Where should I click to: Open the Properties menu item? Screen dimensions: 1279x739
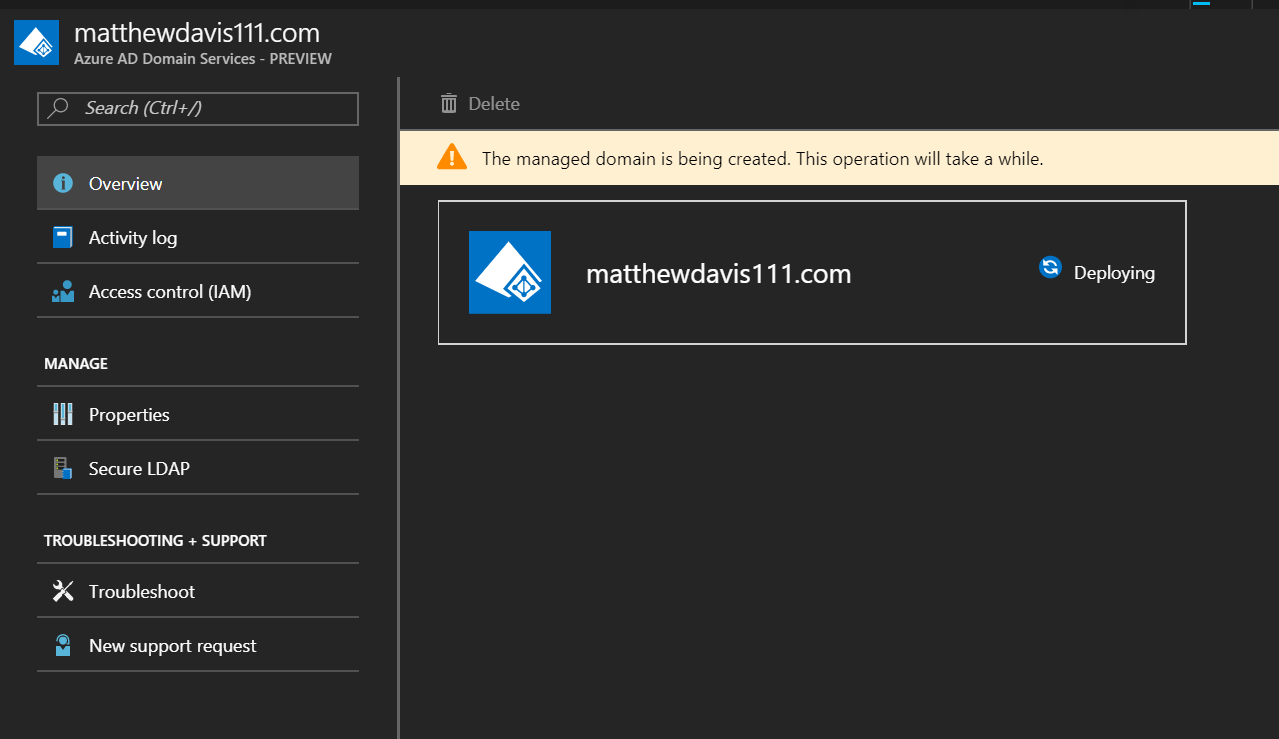(198, 414)
